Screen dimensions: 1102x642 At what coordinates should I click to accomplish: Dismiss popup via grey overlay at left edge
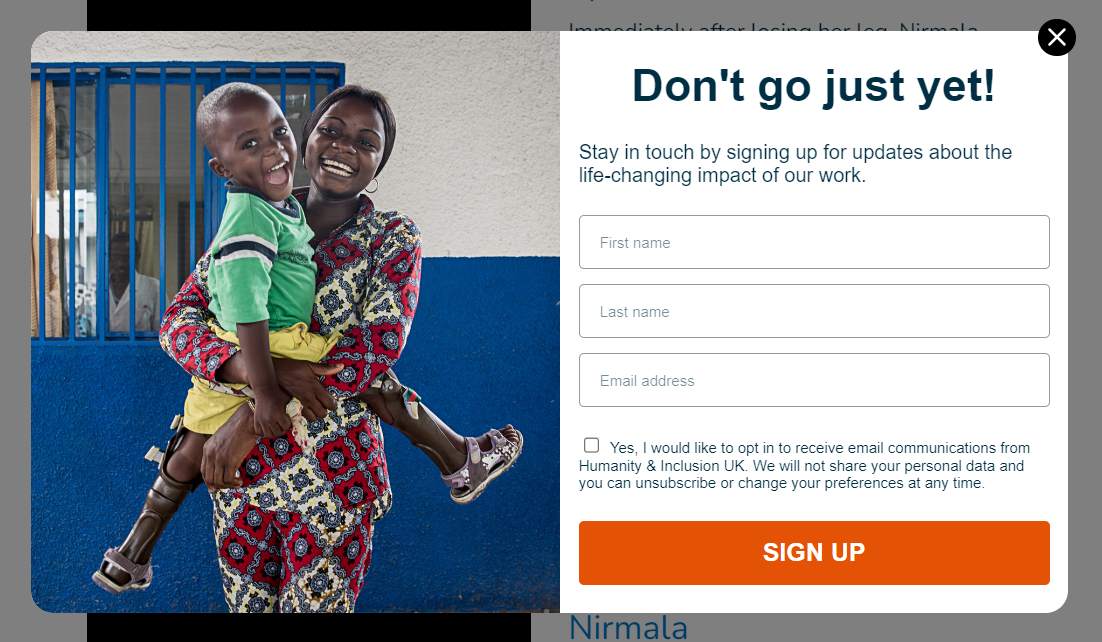15,321
